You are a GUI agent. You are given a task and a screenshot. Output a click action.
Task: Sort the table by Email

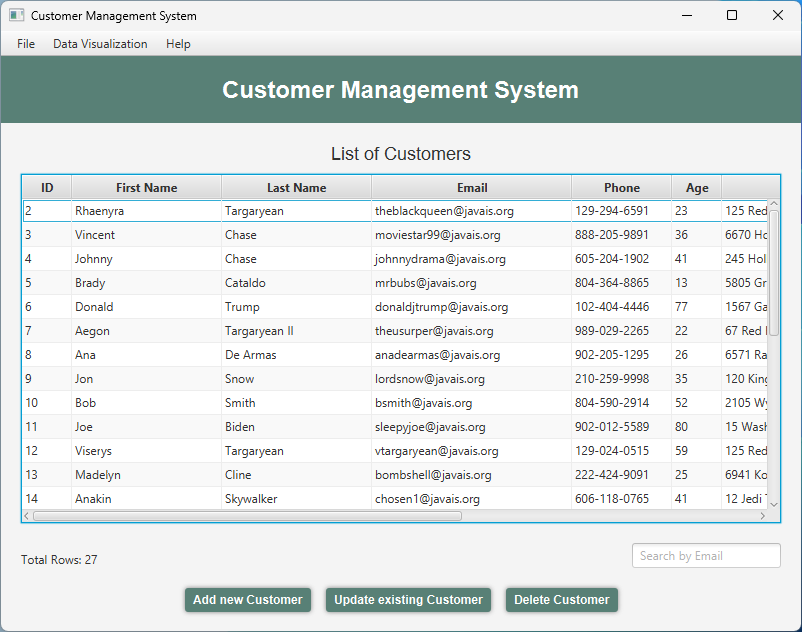[x=472, y=187]
